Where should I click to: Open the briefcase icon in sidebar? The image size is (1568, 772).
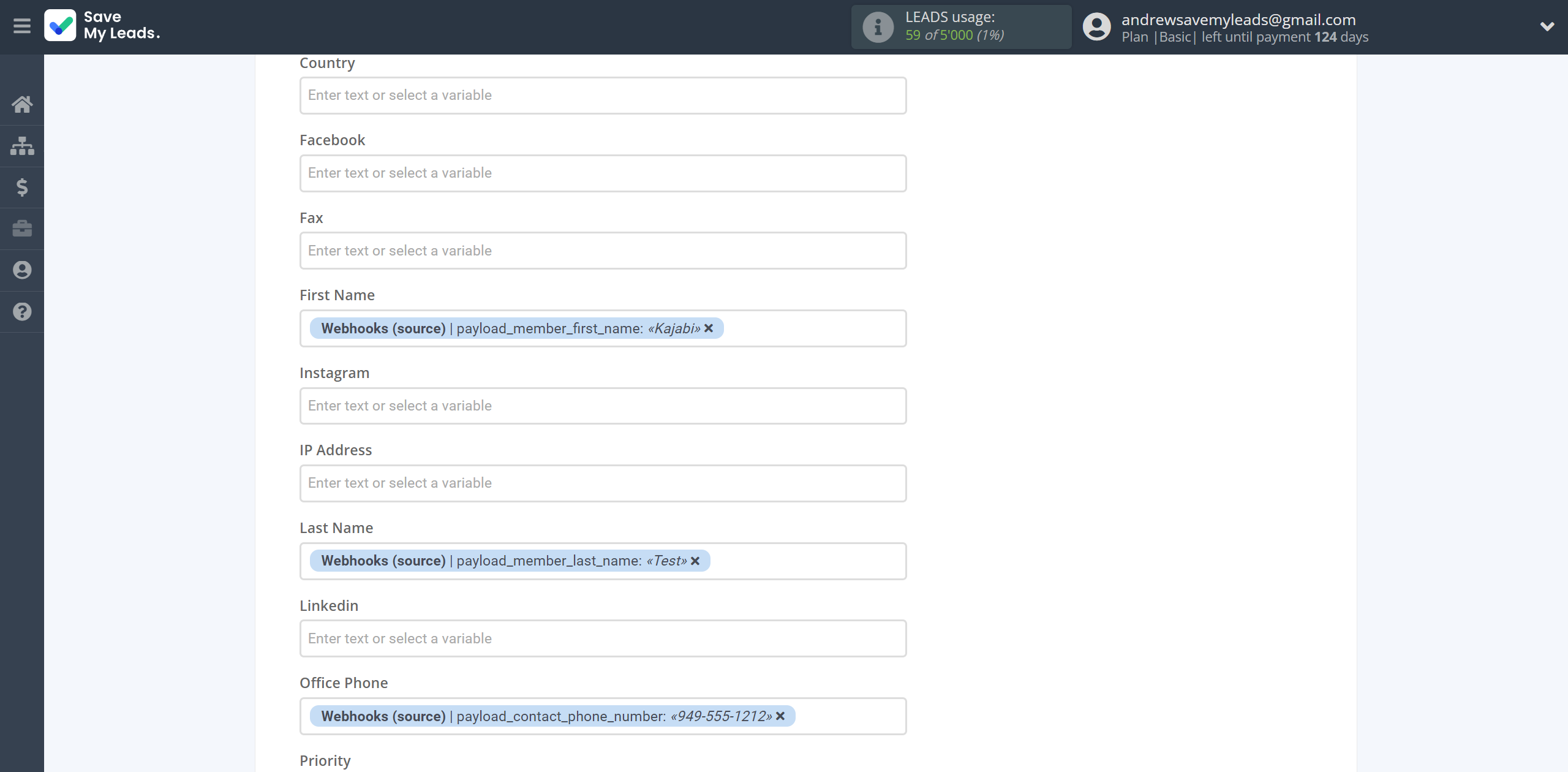coord(22,229)
